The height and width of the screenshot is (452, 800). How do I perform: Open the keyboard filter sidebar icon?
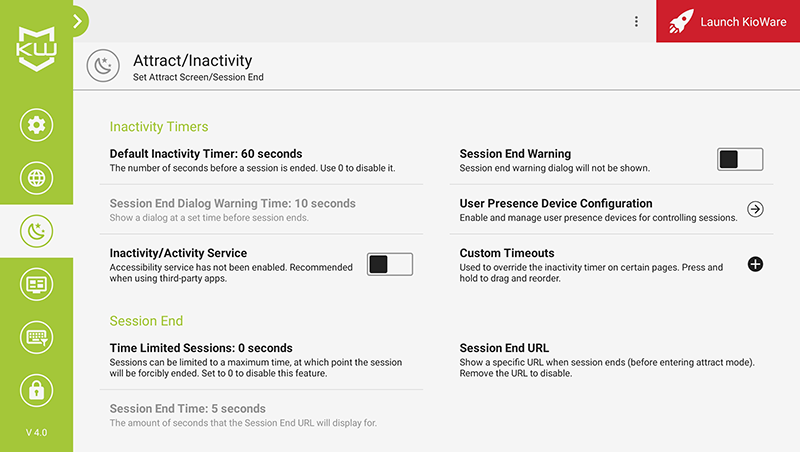tap(36, 337)
